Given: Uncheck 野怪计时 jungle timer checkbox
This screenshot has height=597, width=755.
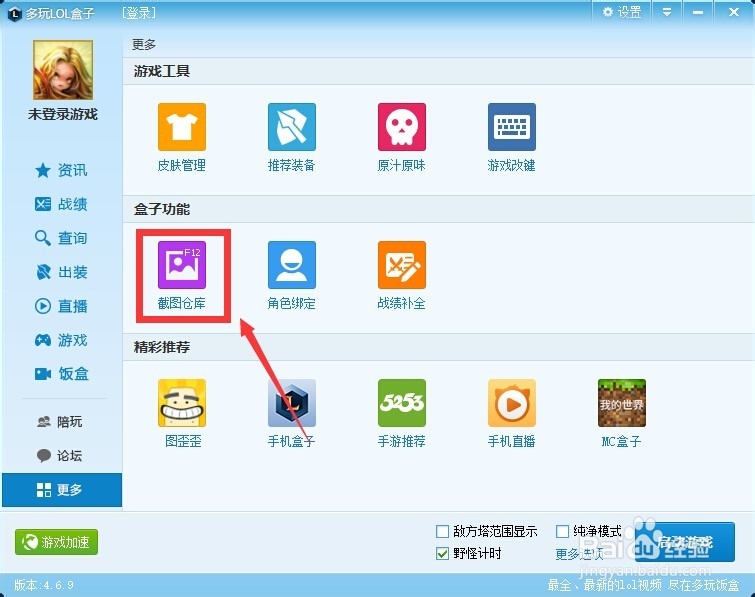Looking at the screenshot, I should tap(442, 554).
